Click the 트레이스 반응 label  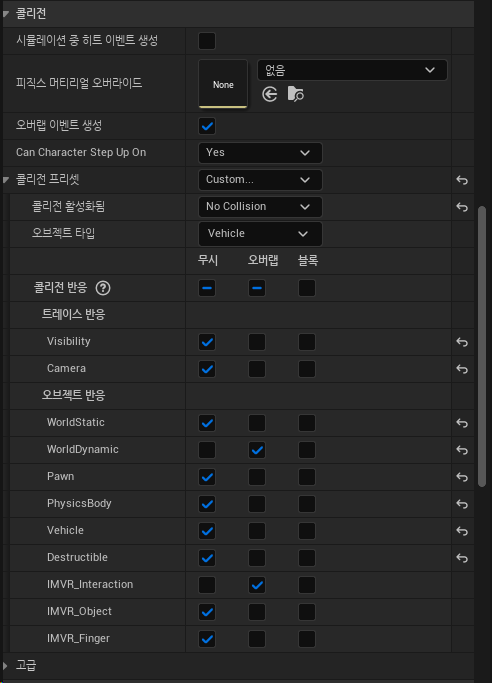74,314
